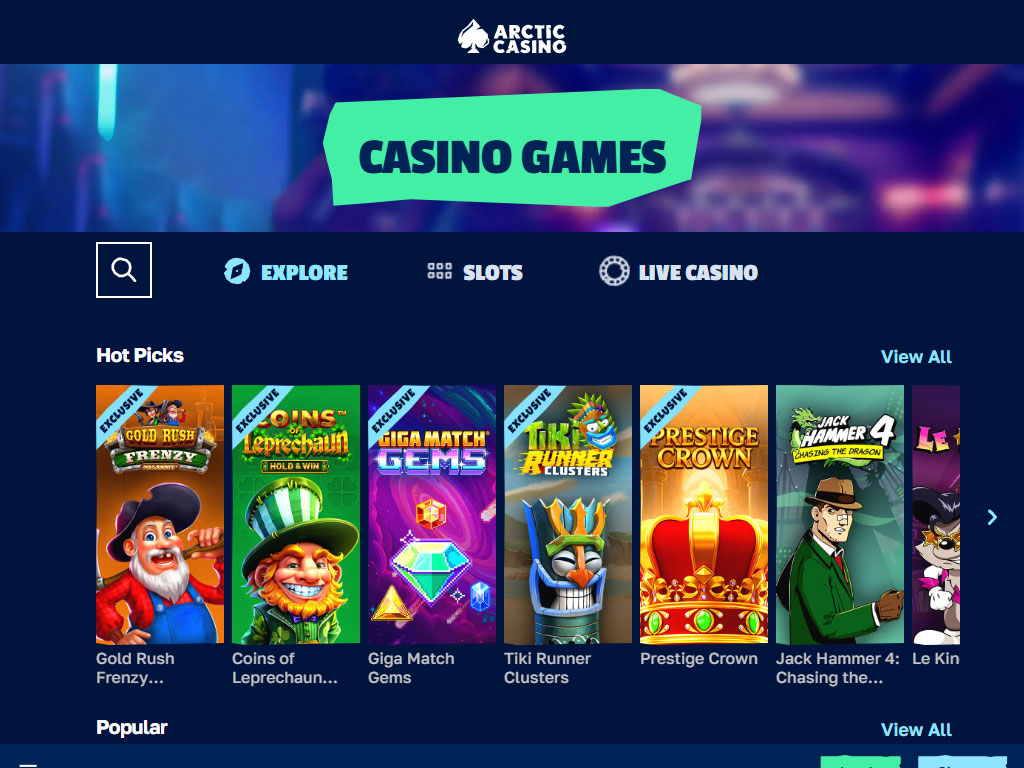
Task: Open Coins of Leprechaun game thumbnail
Action: coord(296,514)
